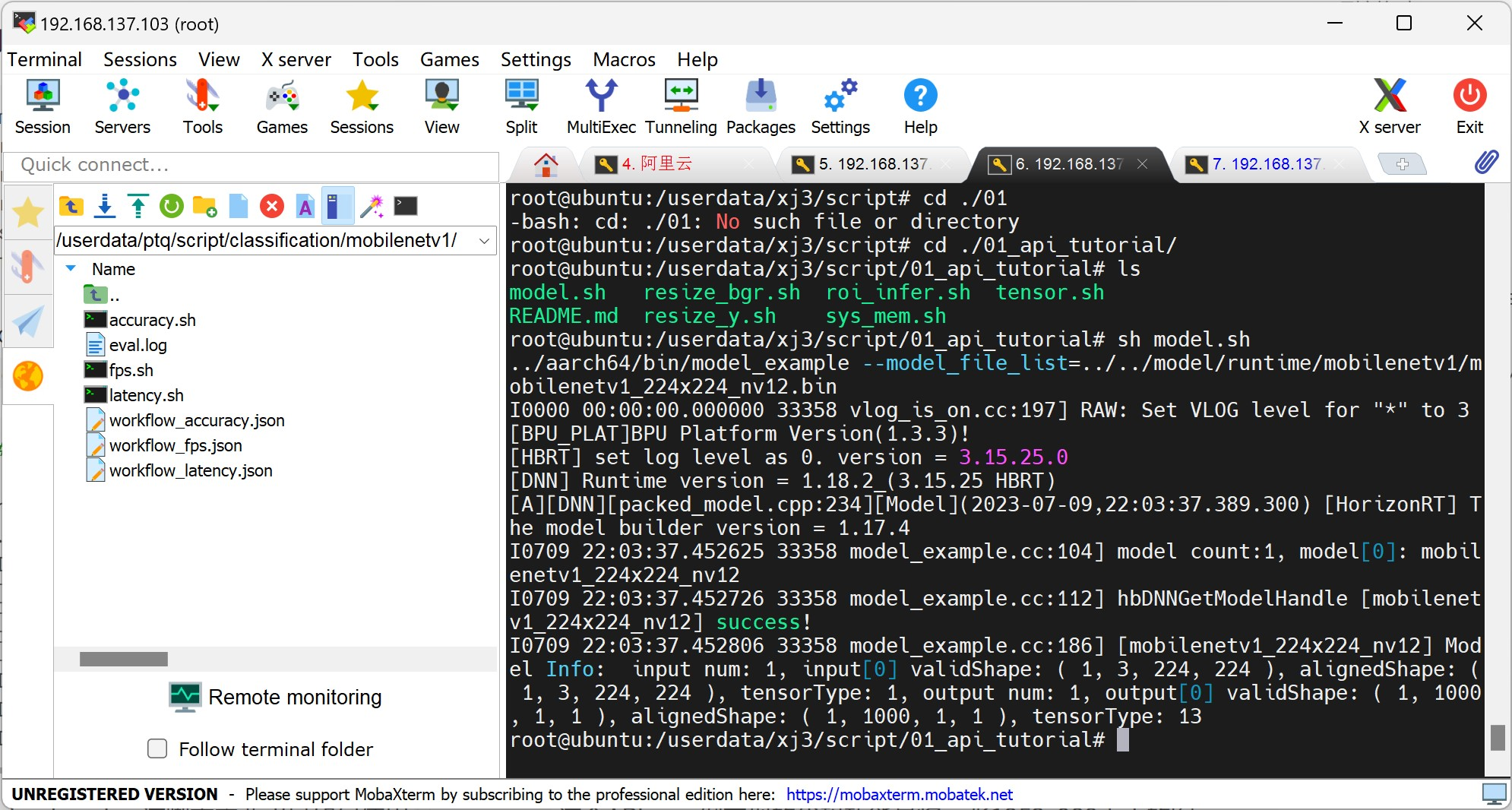Create a new file in SFTP browser
Viewport: 1512px width, 810px height.
pyautogui.click(x=239, y=206)
